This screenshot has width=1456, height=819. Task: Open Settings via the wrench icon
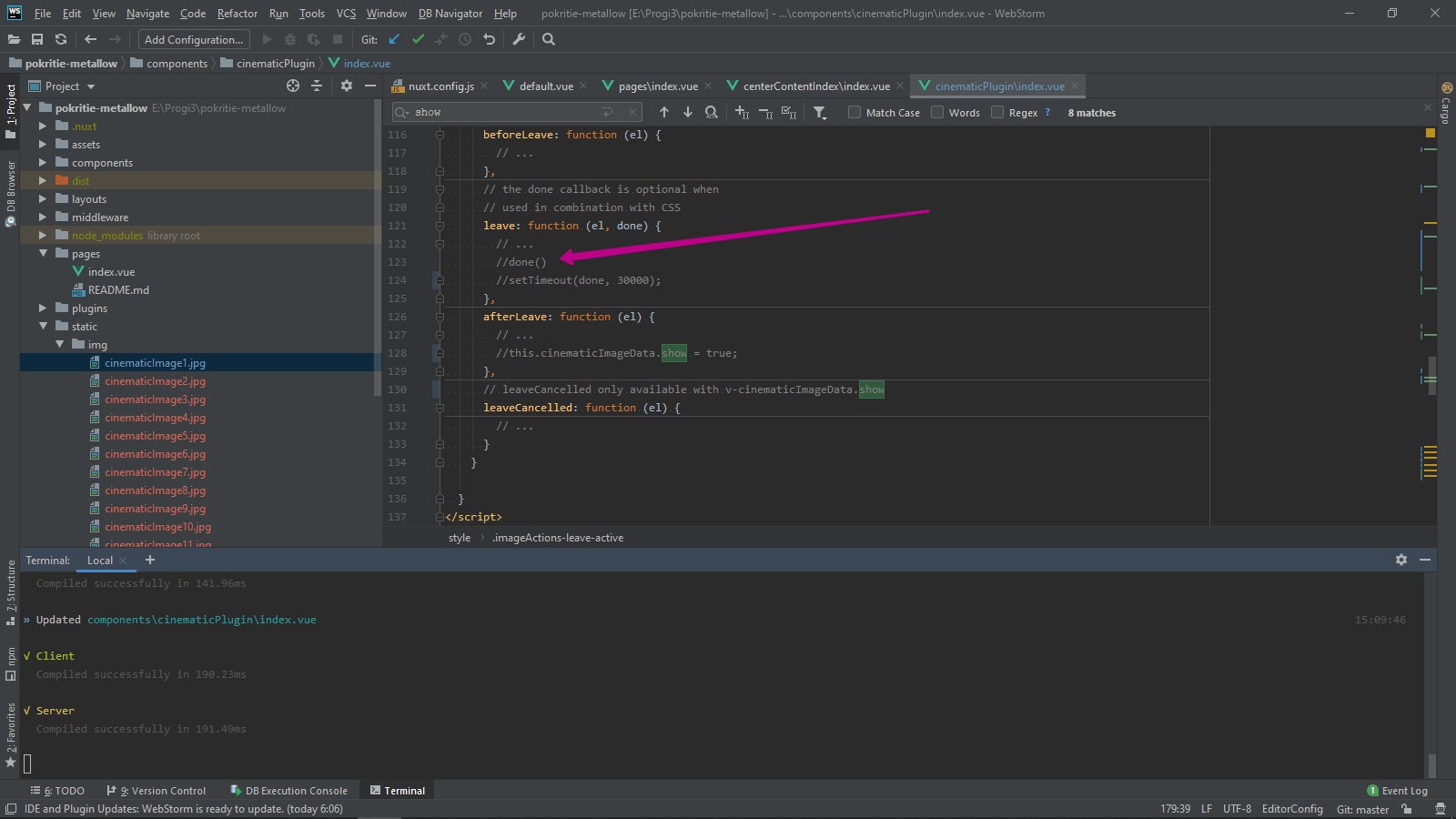(519, 39)
